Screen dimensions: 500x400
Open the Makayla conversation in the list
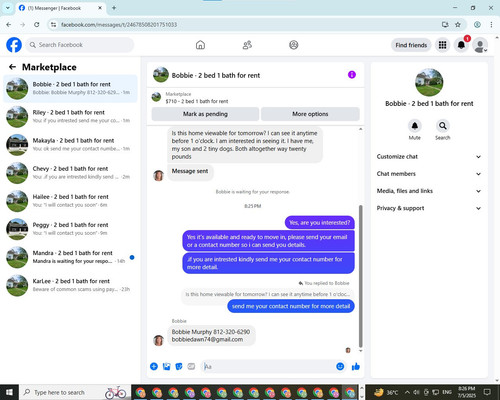pos(70,145)
